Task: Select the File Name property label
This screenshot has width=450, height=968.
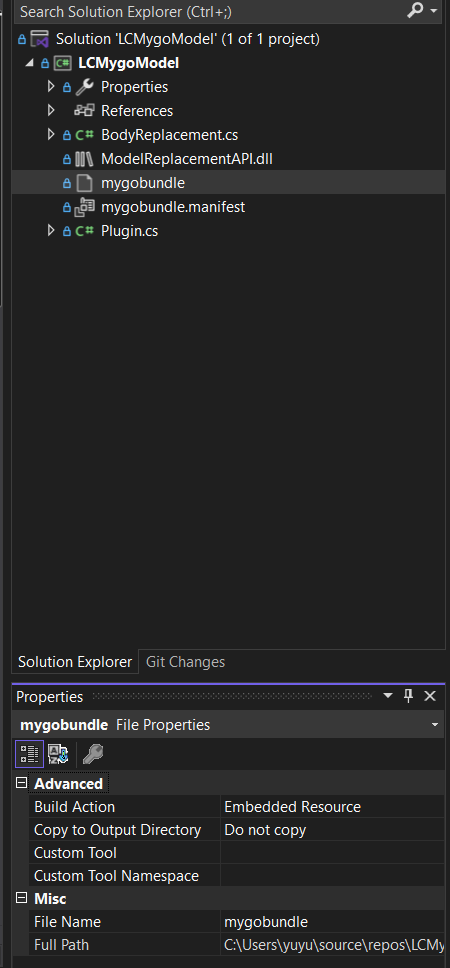Action: point(67,922)
